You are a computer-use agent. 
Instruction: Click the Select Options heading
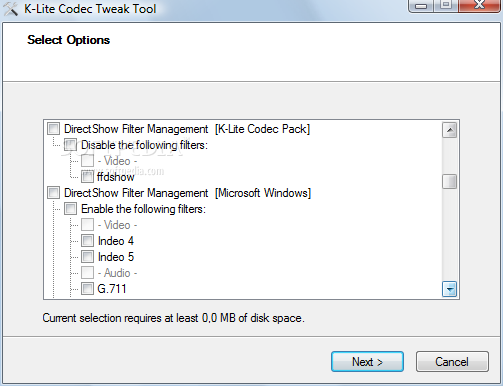pyautogui.click(x=69, y=40)
